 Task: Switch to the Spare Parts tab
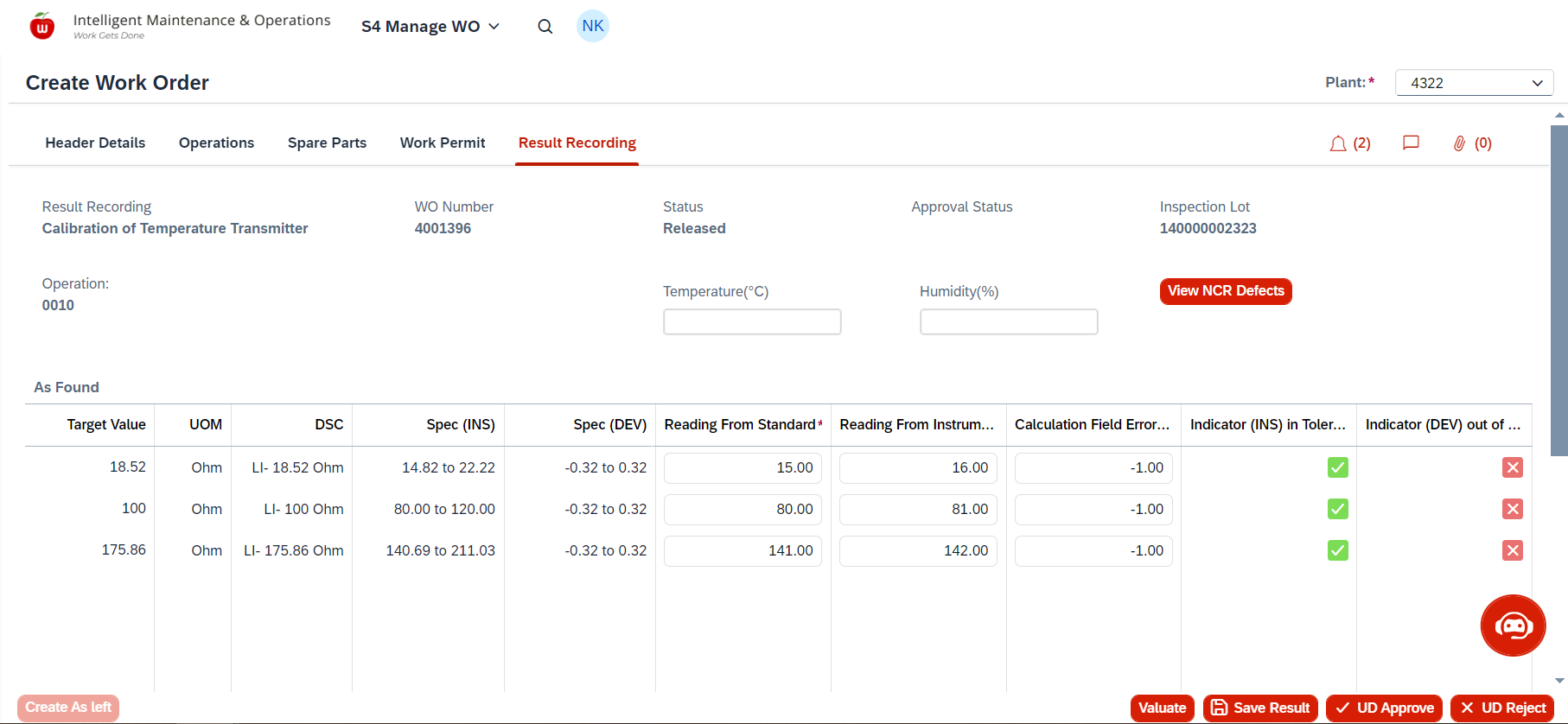click(327, 143)
